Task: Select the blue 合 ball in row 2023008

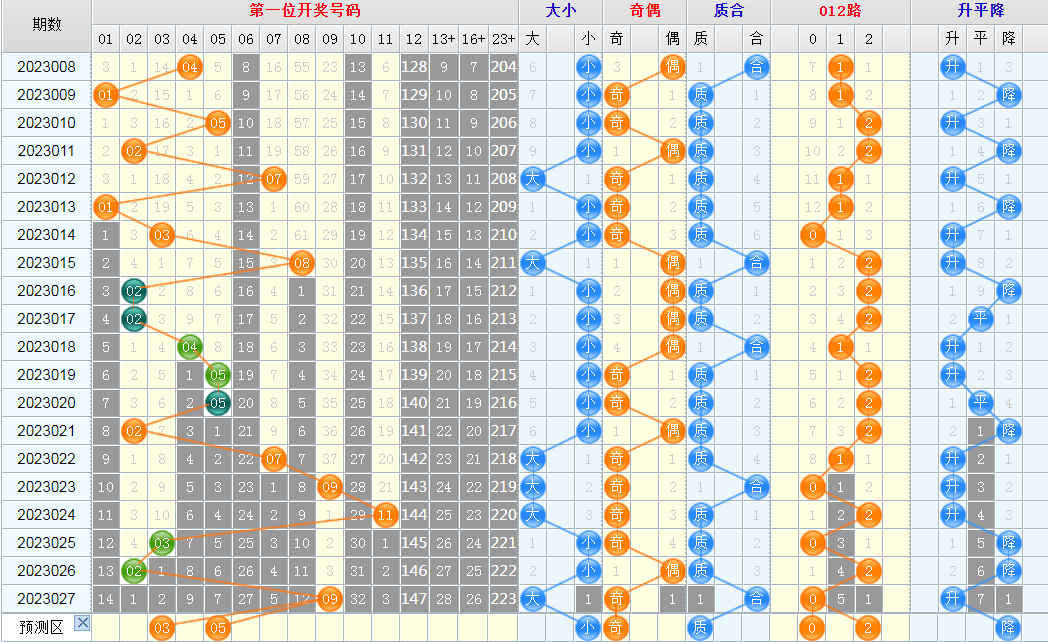Action: (756, 67)
